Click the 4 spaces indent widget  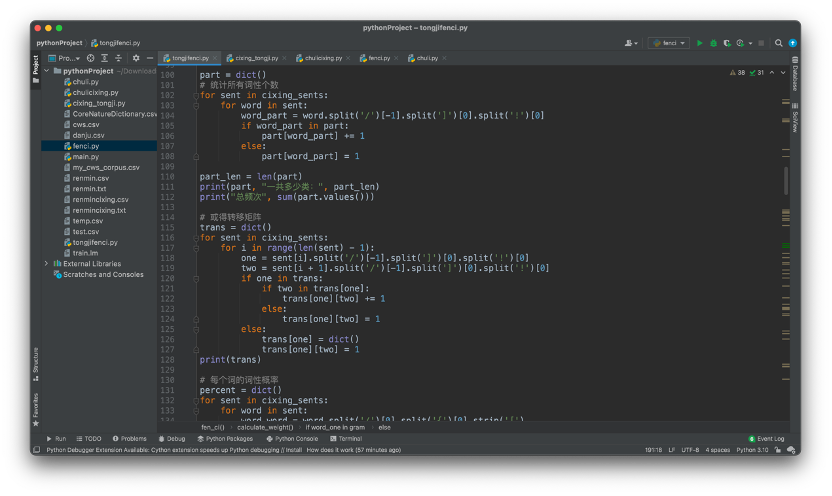[717, 450]
